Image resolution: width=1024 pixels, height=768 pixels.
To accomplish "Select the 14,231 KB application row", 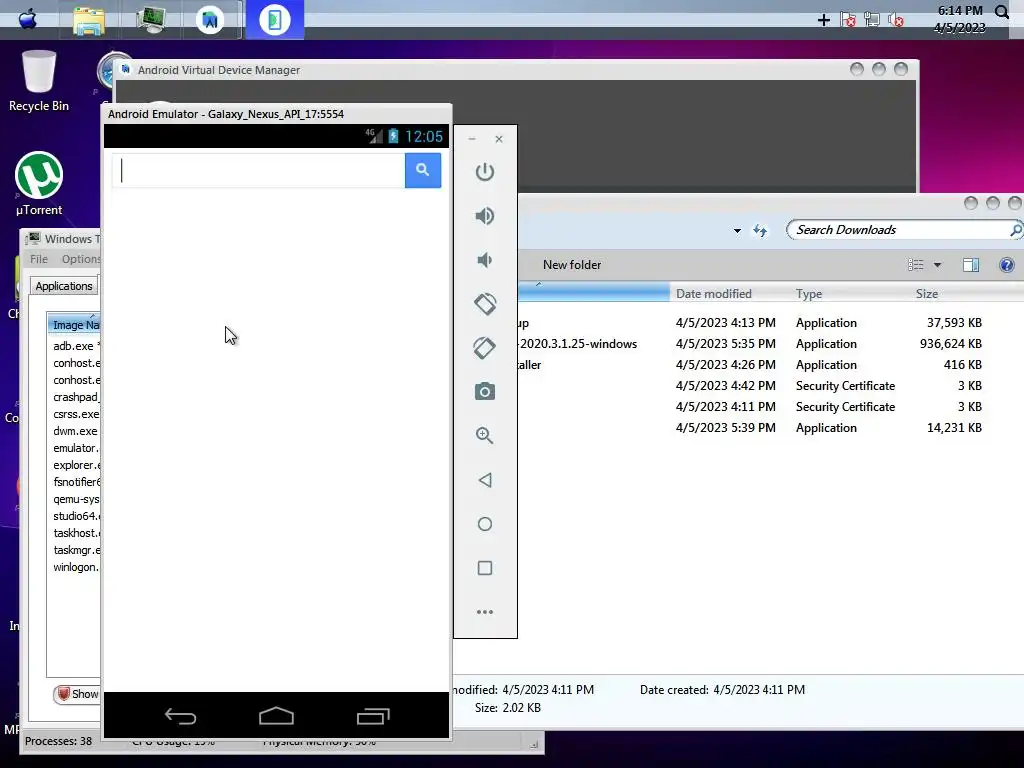I will click(751, 428).
